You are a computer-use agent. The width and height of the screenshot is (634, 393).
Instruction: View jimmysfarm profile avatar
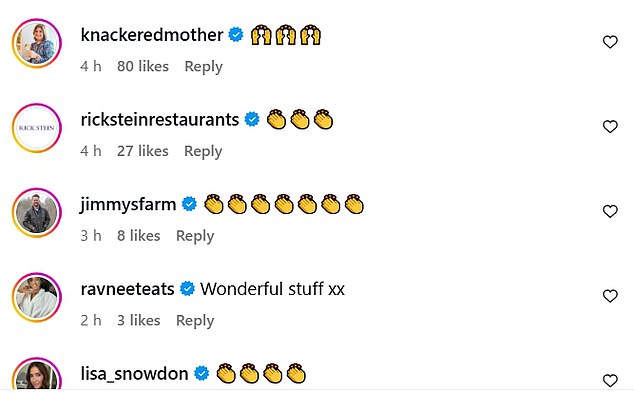pos(37,213)
